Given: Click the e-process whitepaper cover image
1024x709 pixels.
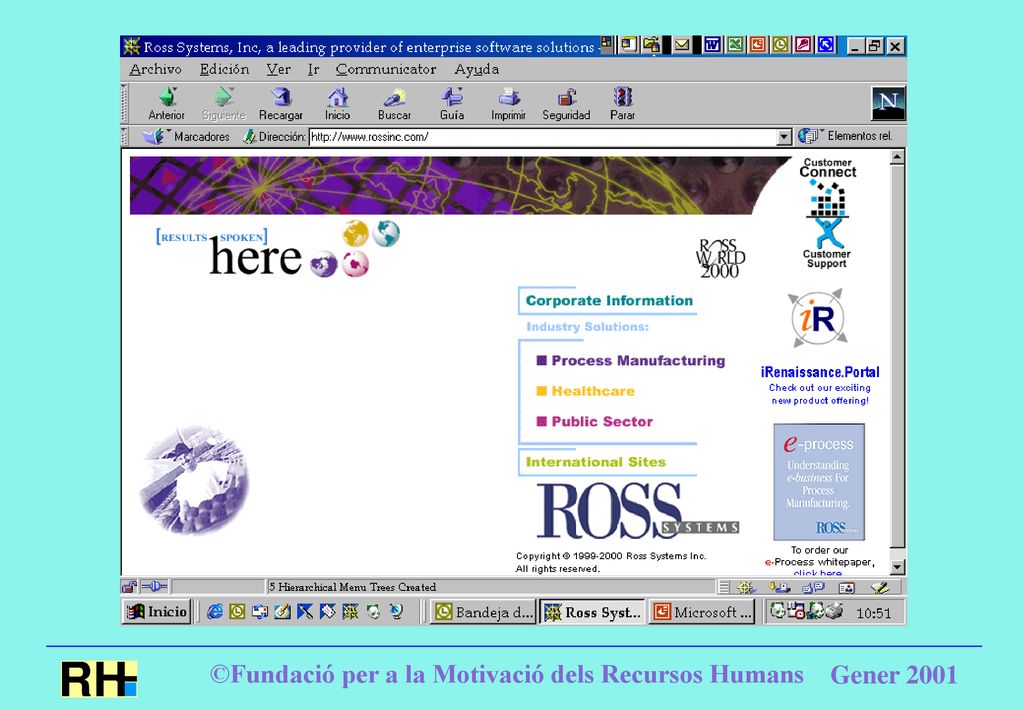Looking at the screenshot, I should tap(819, 482).
